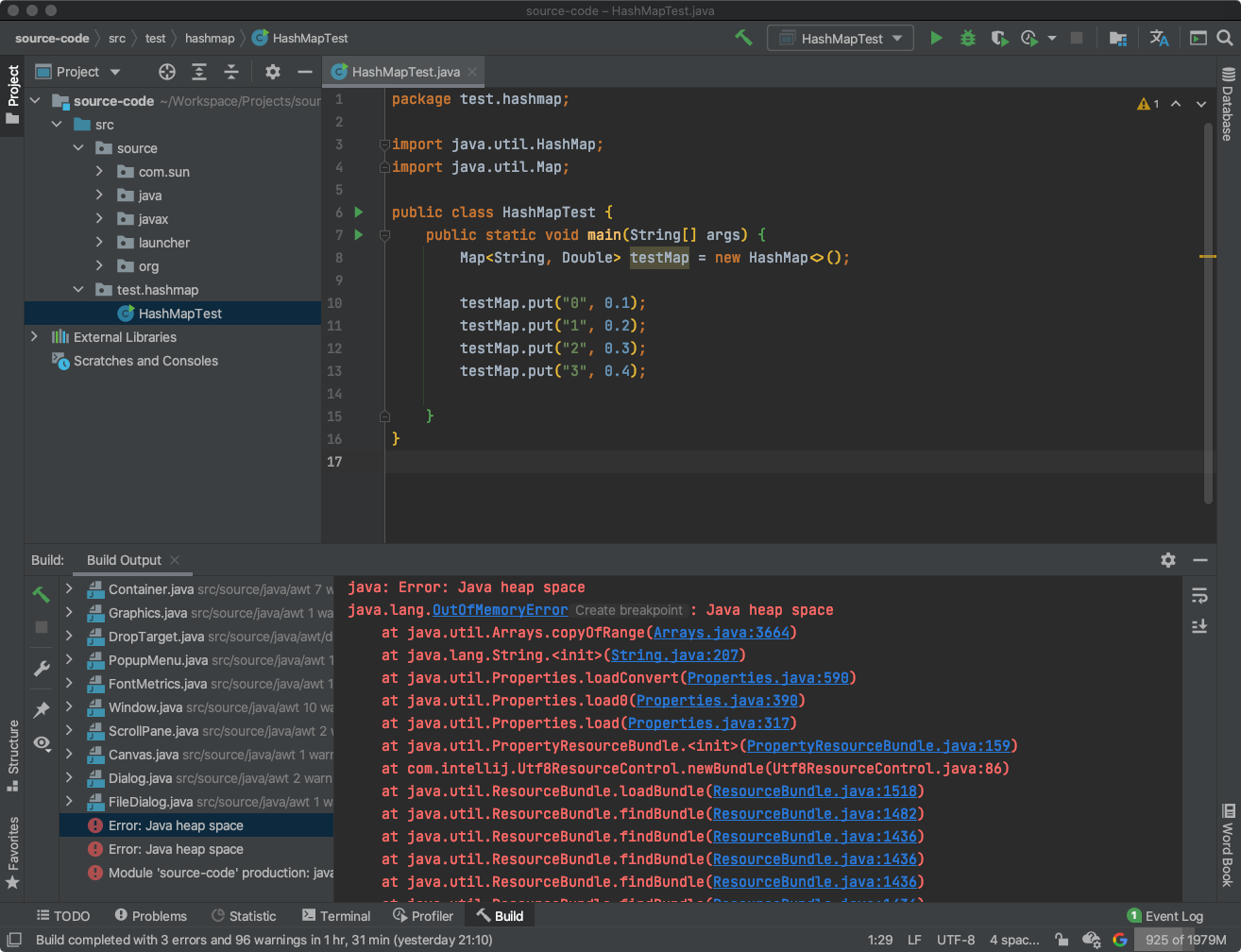Click run gutter arrow on line 6
This screenshot has height=952, width=1241.
359,212
